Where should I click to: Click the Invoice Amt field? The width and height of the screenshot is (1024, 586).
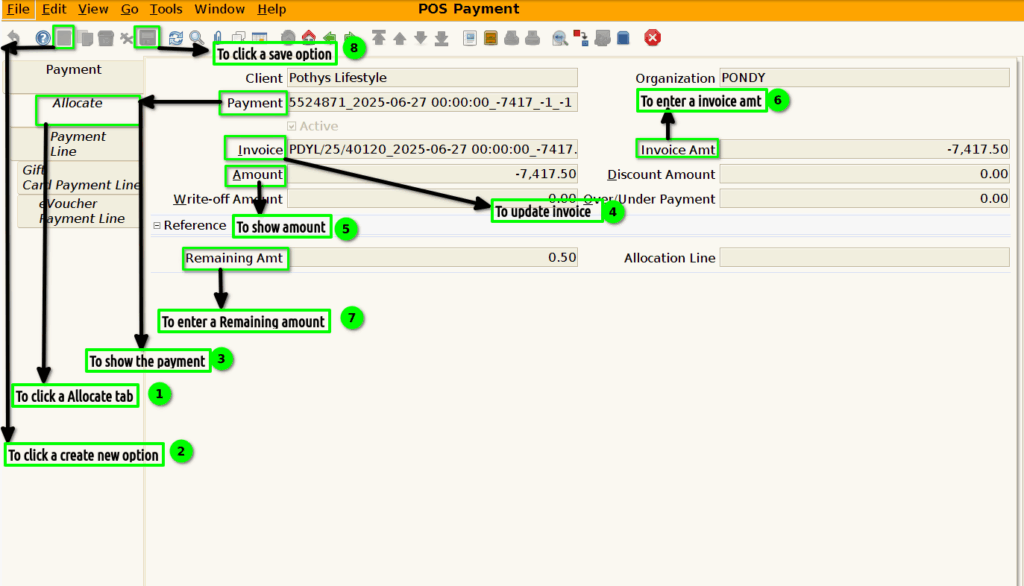pos(865,150)
